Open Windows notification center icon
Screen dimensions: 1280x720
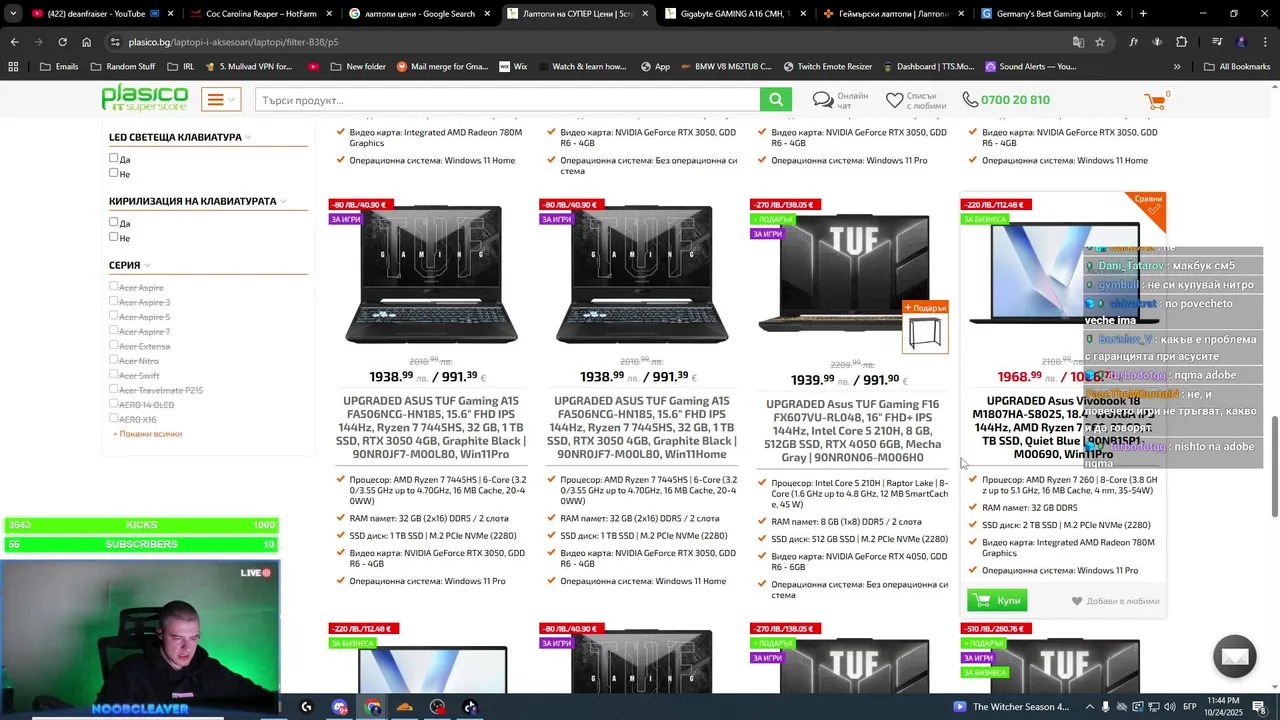tap(1259, 707)
